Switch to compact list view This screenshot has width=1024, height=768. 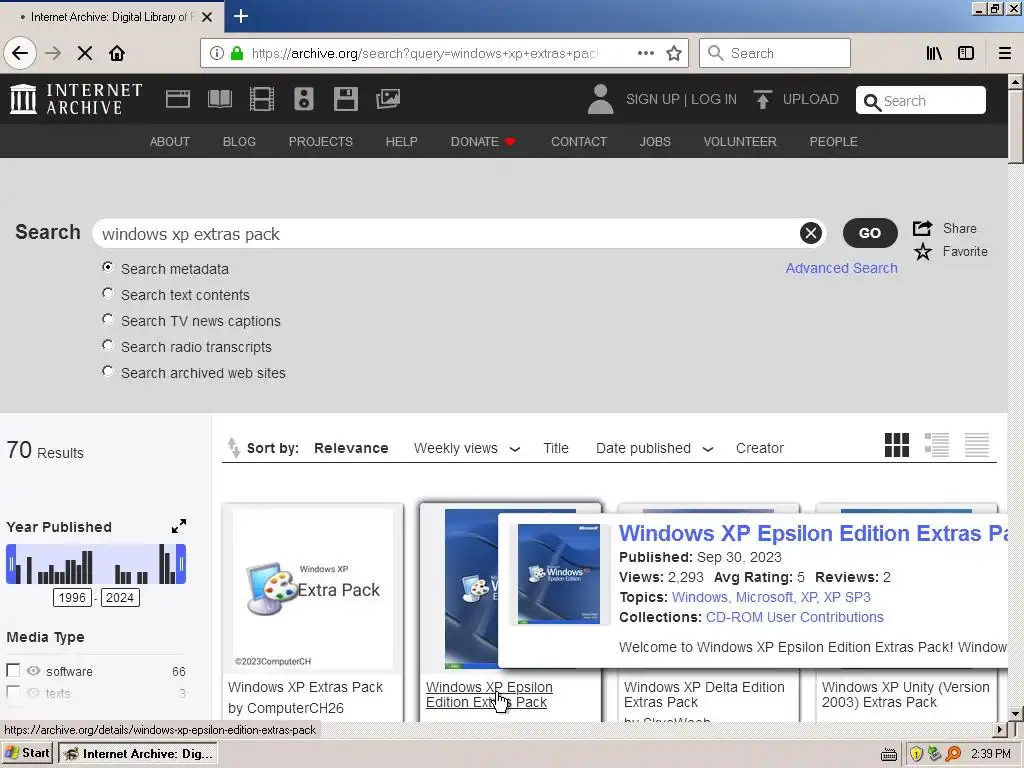click(977, 445)
